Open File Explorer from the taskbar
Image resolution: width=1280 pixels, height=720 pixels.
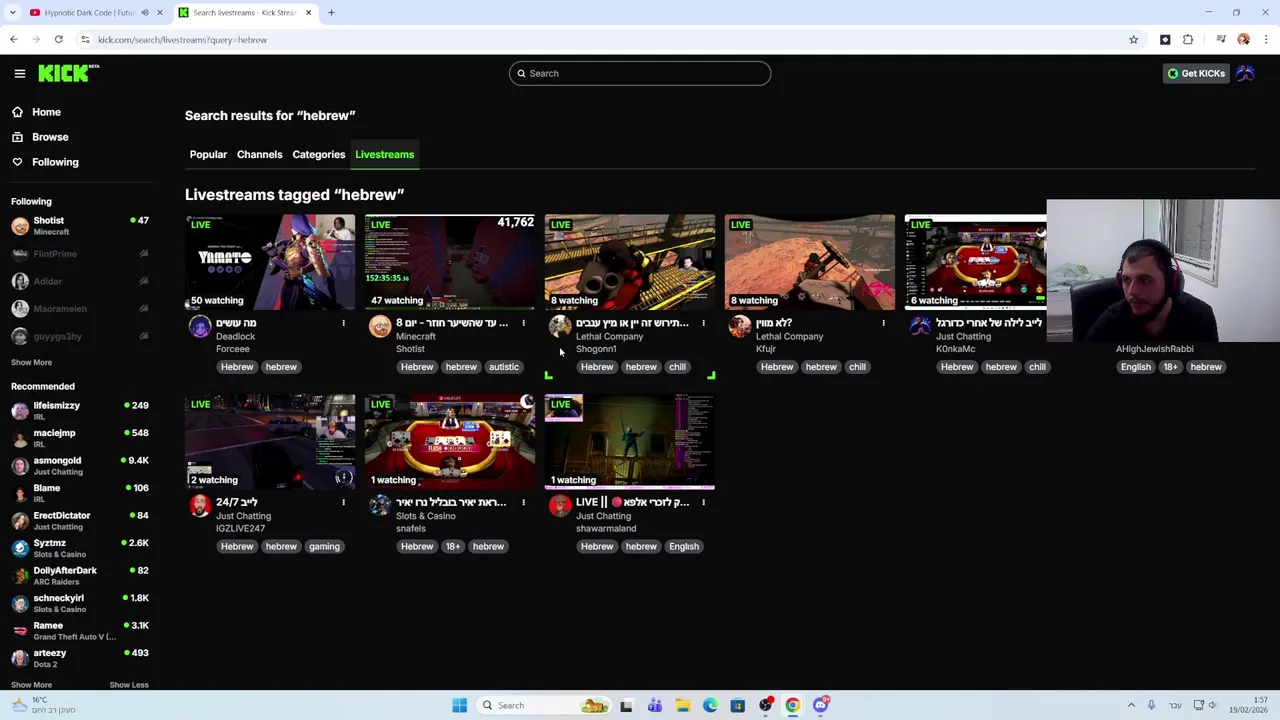point(682,705)
